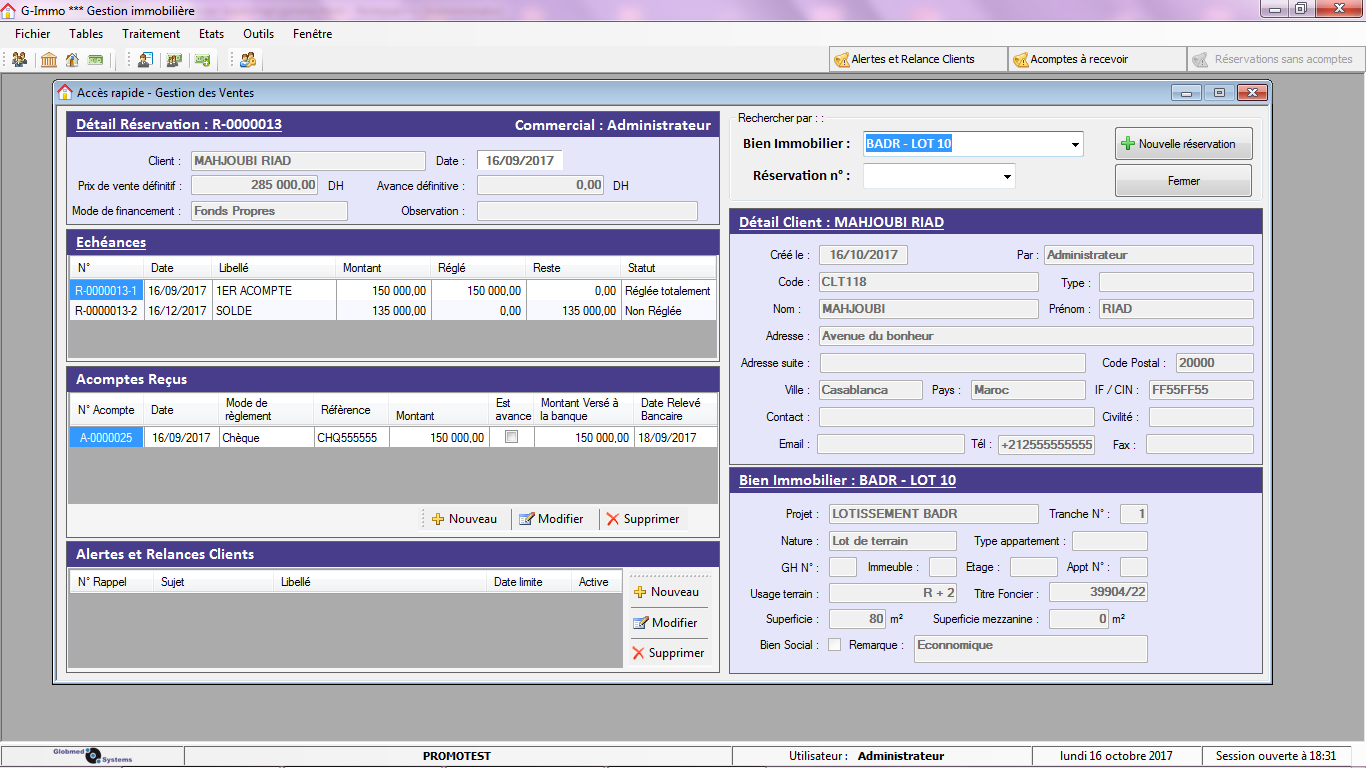Click the N° Rappel column header
The width and height of the screenshot is (1366, 768).
point(111,582)
